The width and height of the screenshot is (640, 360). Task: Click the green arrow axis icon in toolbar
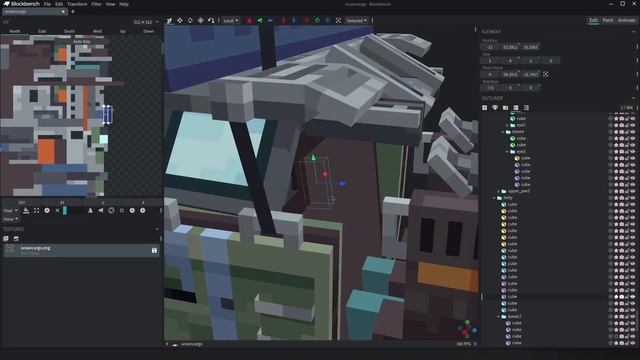(260, 20)
